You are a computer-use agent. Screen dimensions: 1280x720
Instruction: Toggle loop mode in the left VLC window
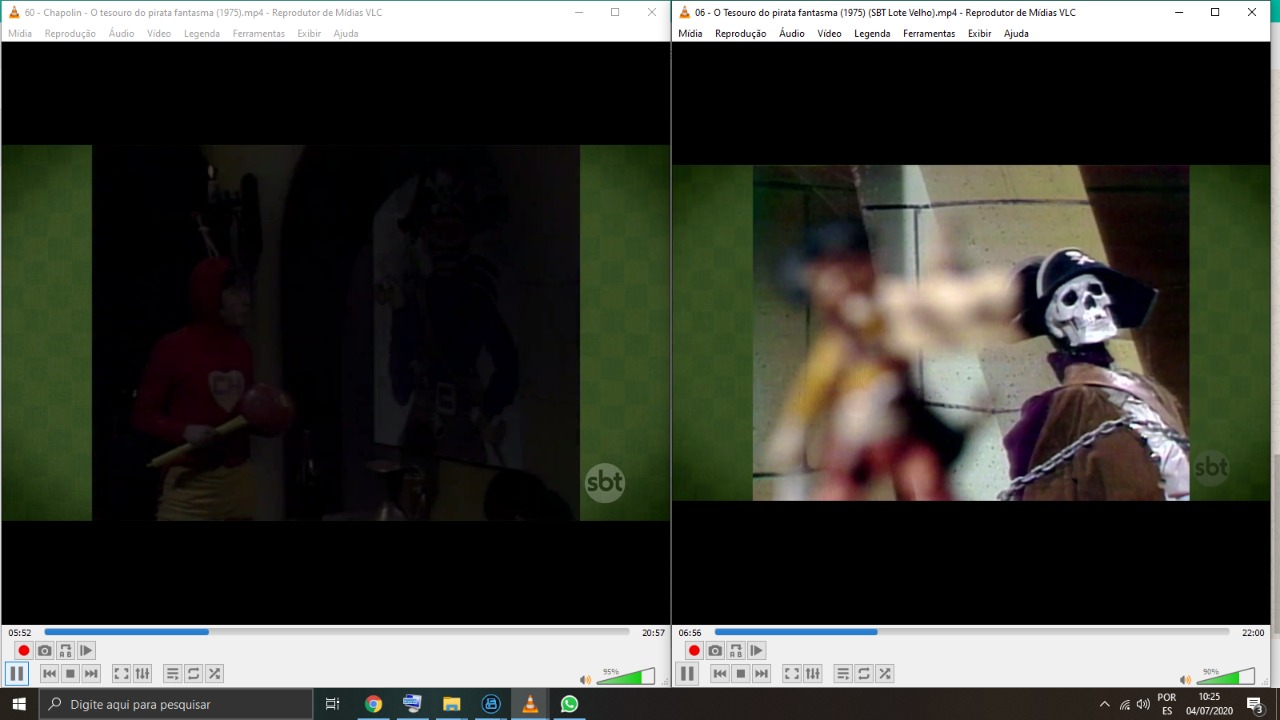[x=193, y=674]
